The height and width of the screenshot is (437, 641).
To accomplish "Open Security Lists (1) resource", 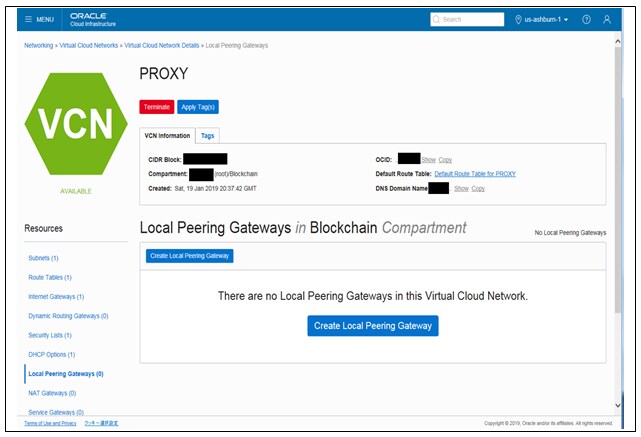I will coord(50,335).
